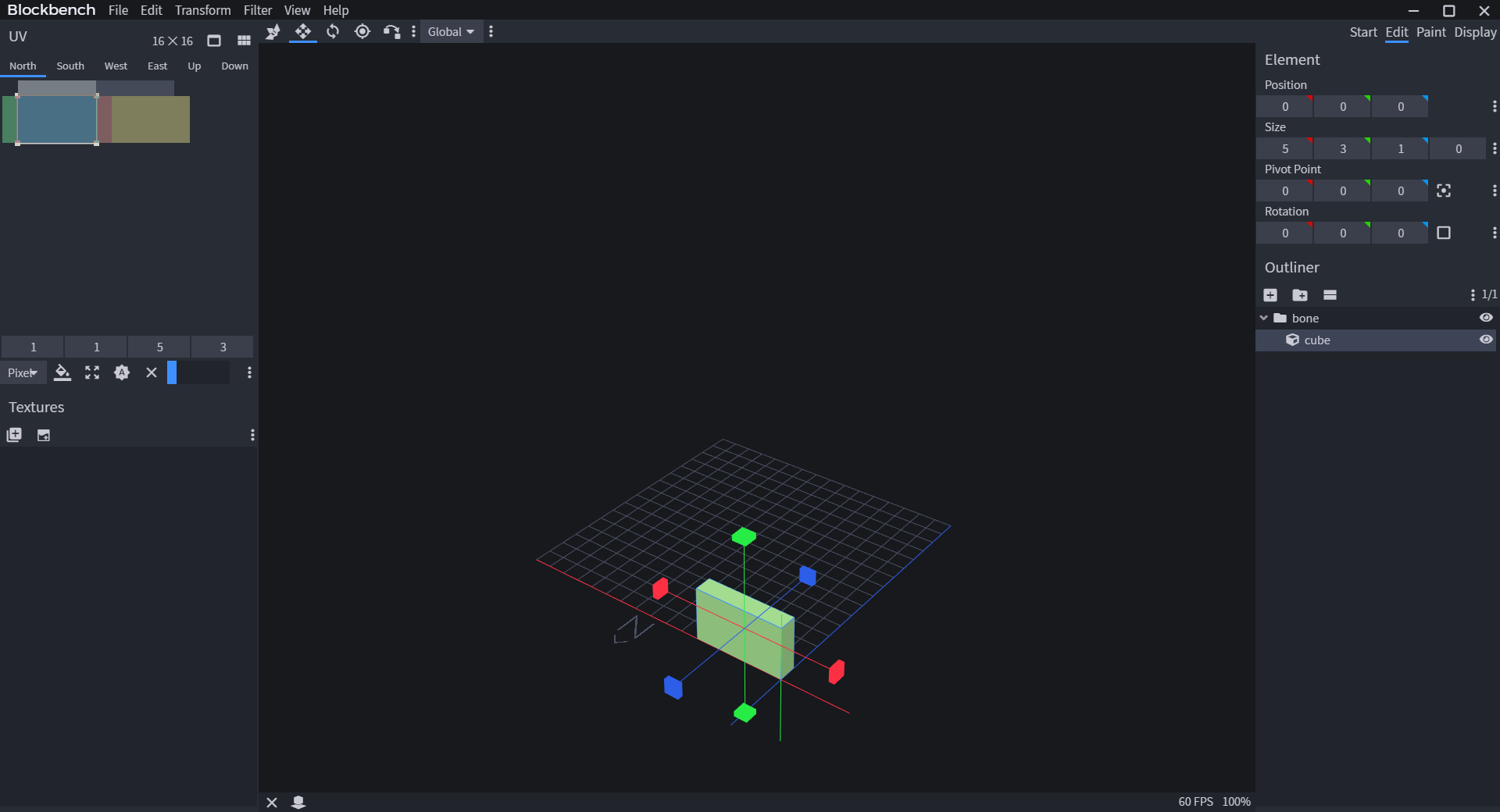Select the Move tool in the toolbar
The image size is (1500, 812).
click(x=302, y=31)
